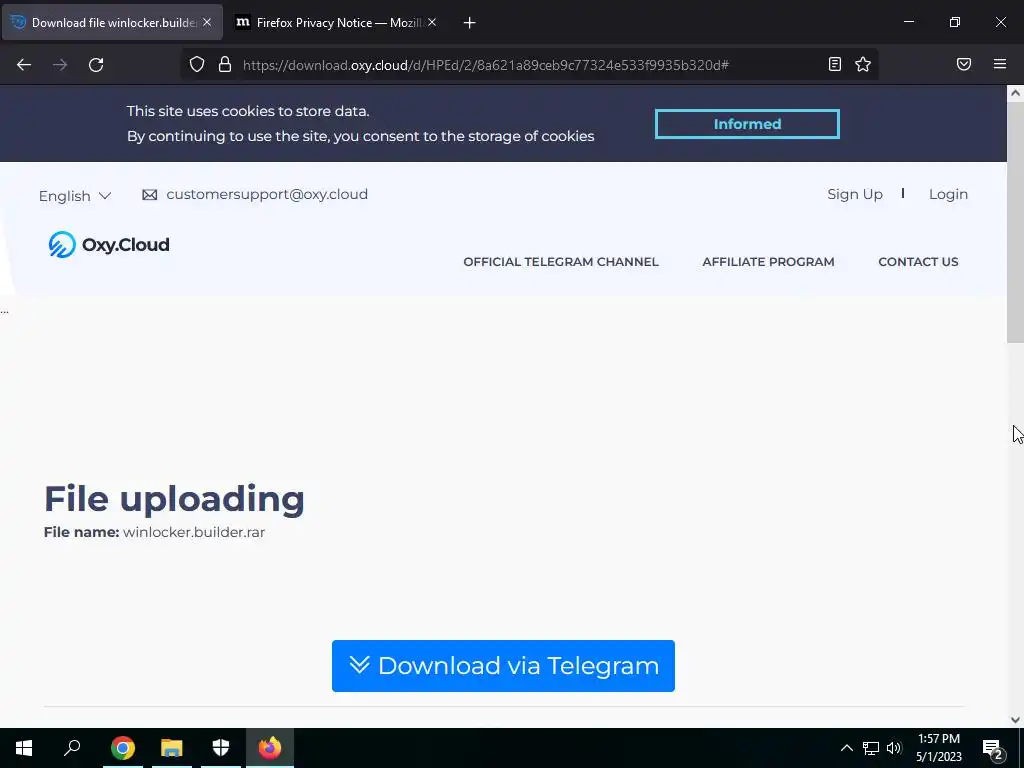Click the page scrollbar up arrow
This screenshot has height=768, width=1024.
point(1015,93)
